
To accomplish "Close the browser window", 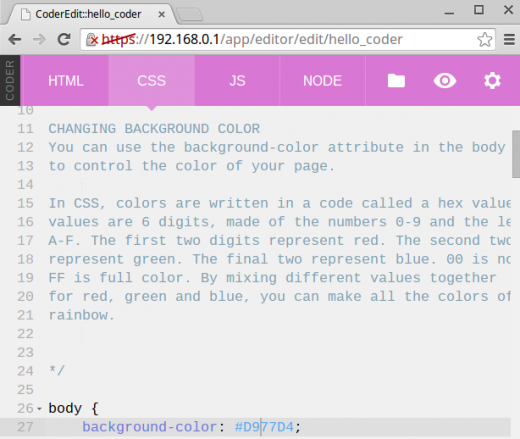I will tap(508, 10).
